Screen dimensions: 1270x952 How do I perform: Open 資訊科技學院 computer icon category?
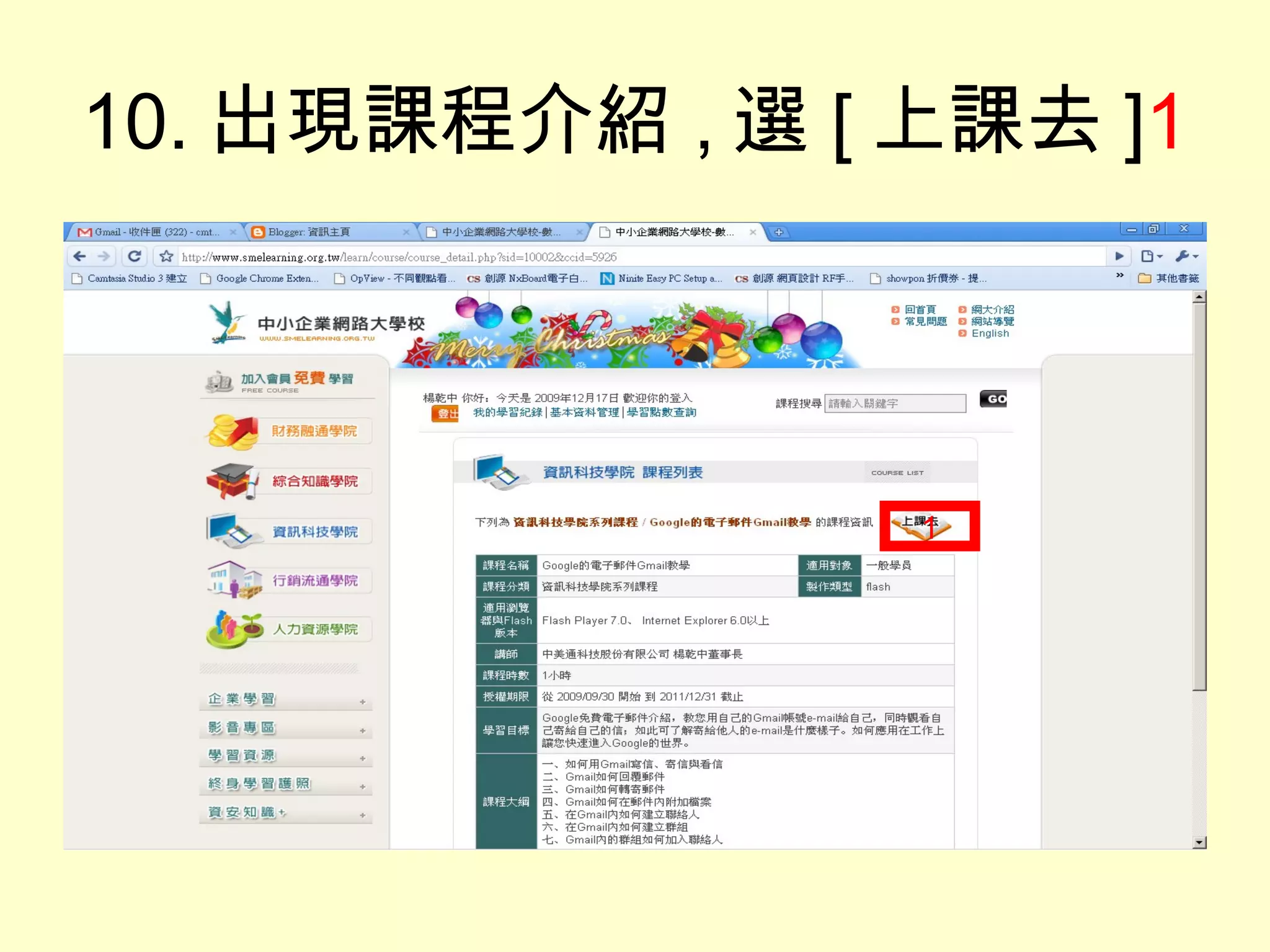point(289,532)
